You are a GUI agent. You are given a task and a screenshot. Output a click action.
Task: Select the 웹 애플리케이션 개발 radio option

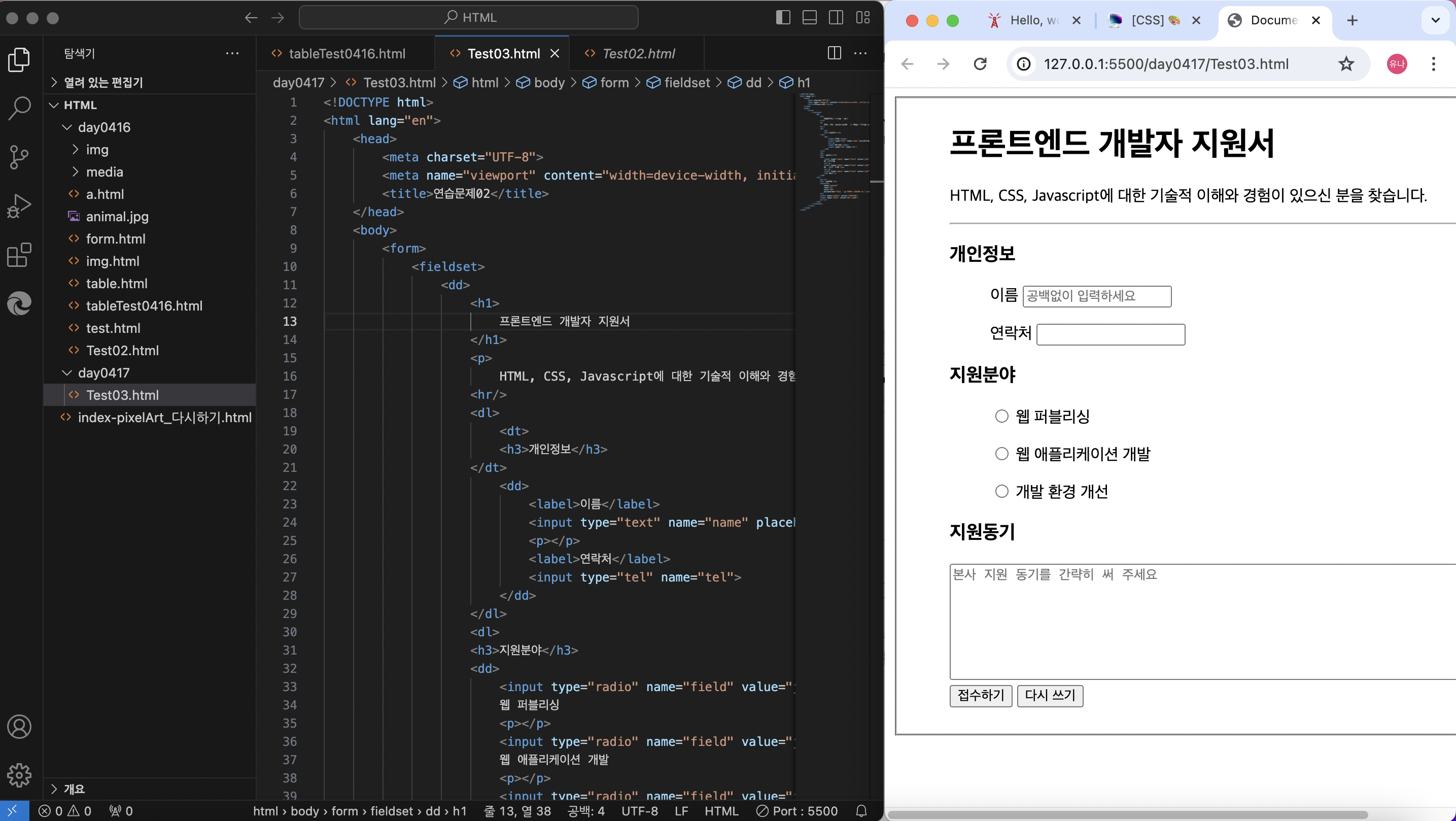(x=1001, y=454)
